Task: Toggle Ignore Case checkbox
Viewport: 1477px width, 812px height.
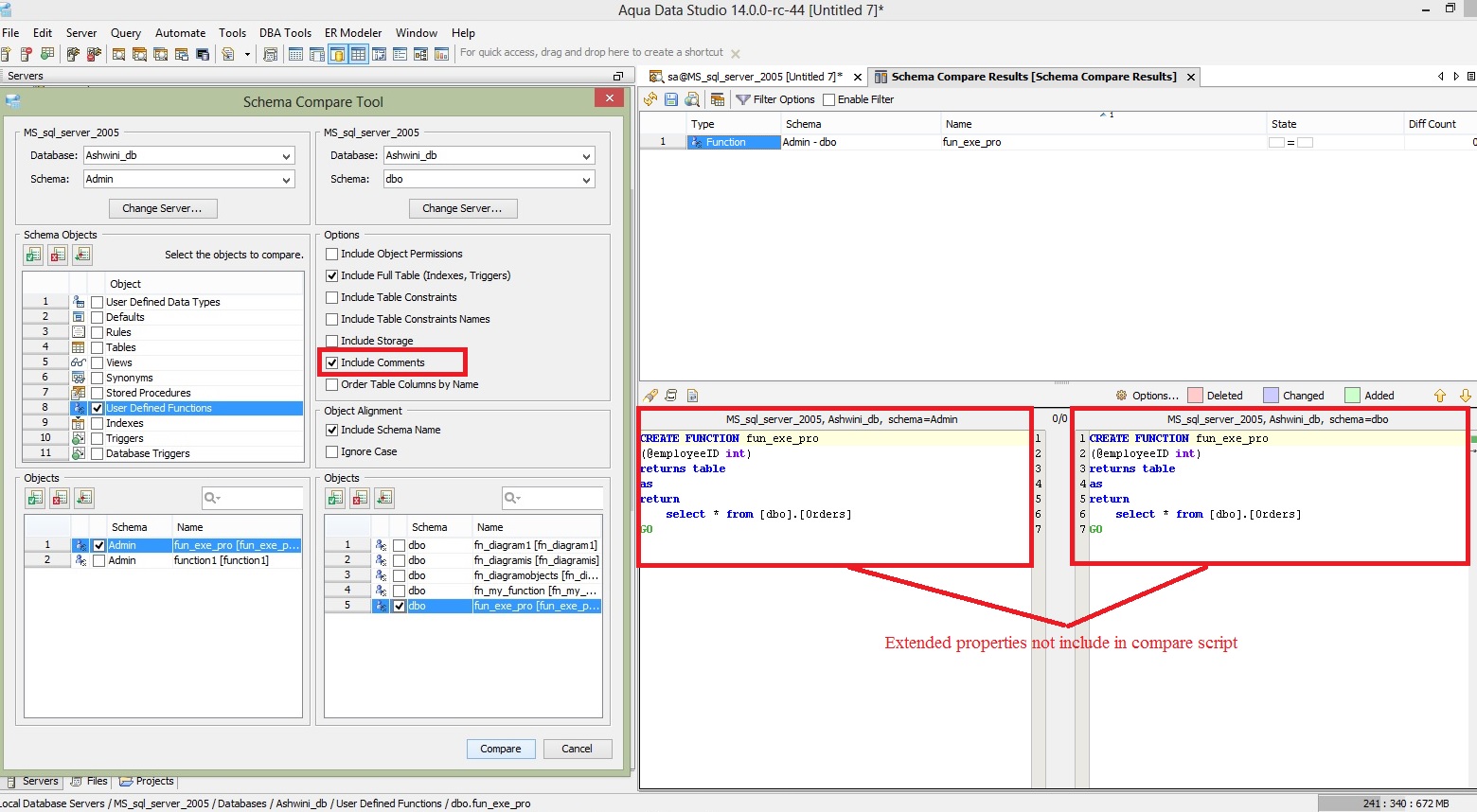Action: pos(332,451)
